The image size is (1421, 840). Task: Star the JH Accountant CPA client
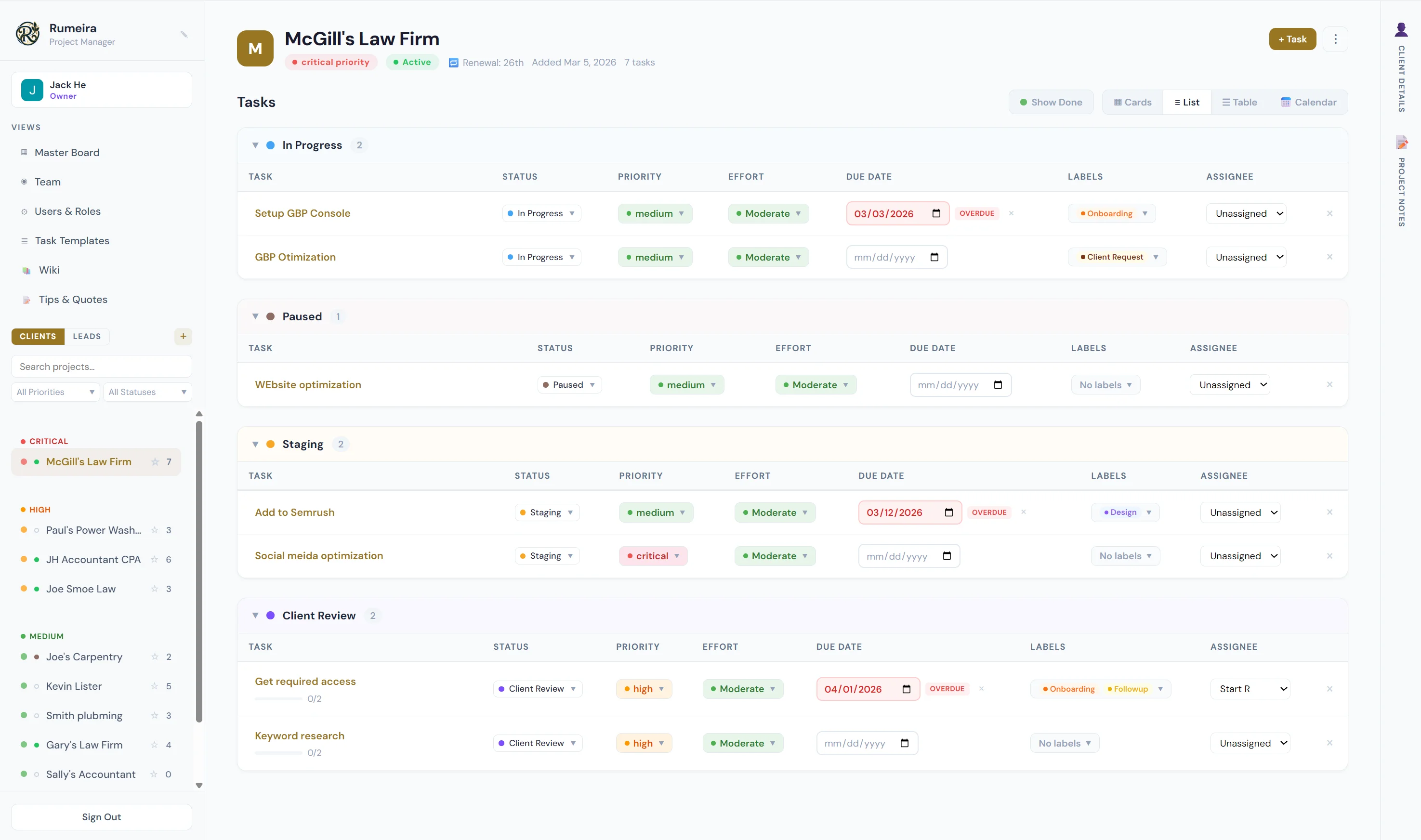155,559
